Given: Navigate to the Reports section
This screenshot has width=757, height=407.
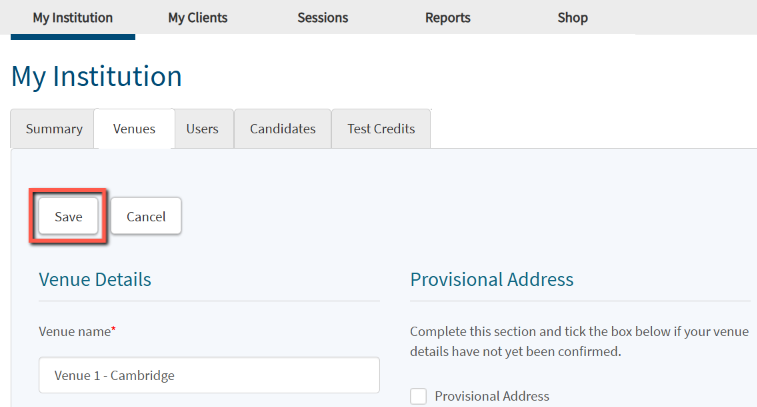Looking at the screenshot, I should (x=447, y=18).
